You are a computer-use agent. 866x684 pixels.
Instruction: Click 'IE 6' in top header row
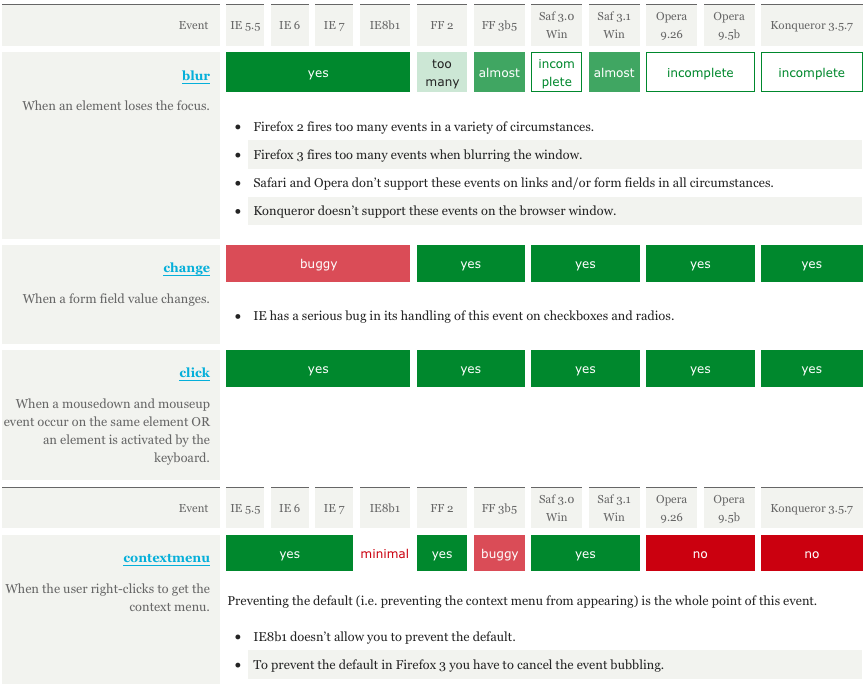289,25
